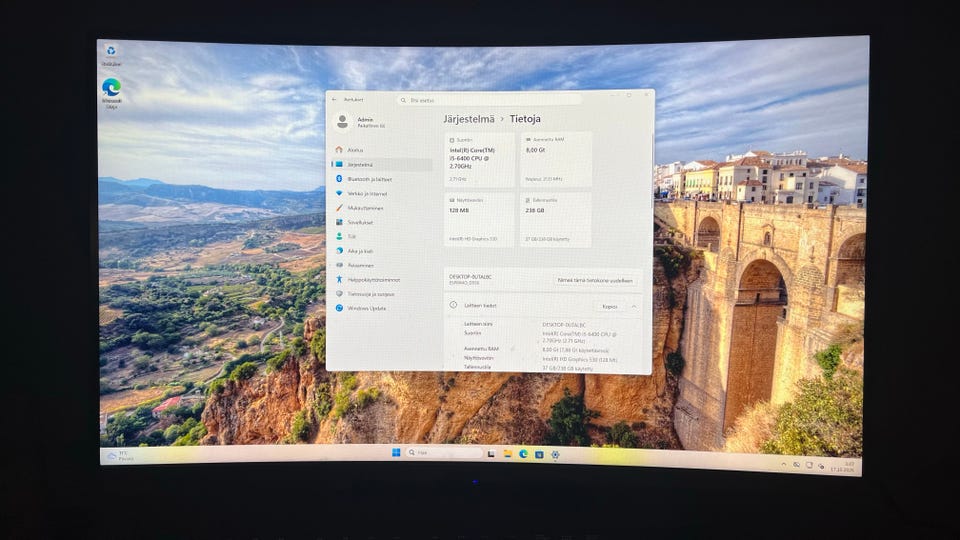Go back with the arrow button
The height and width of the screenshot is (540, 960).
[334, 99]
